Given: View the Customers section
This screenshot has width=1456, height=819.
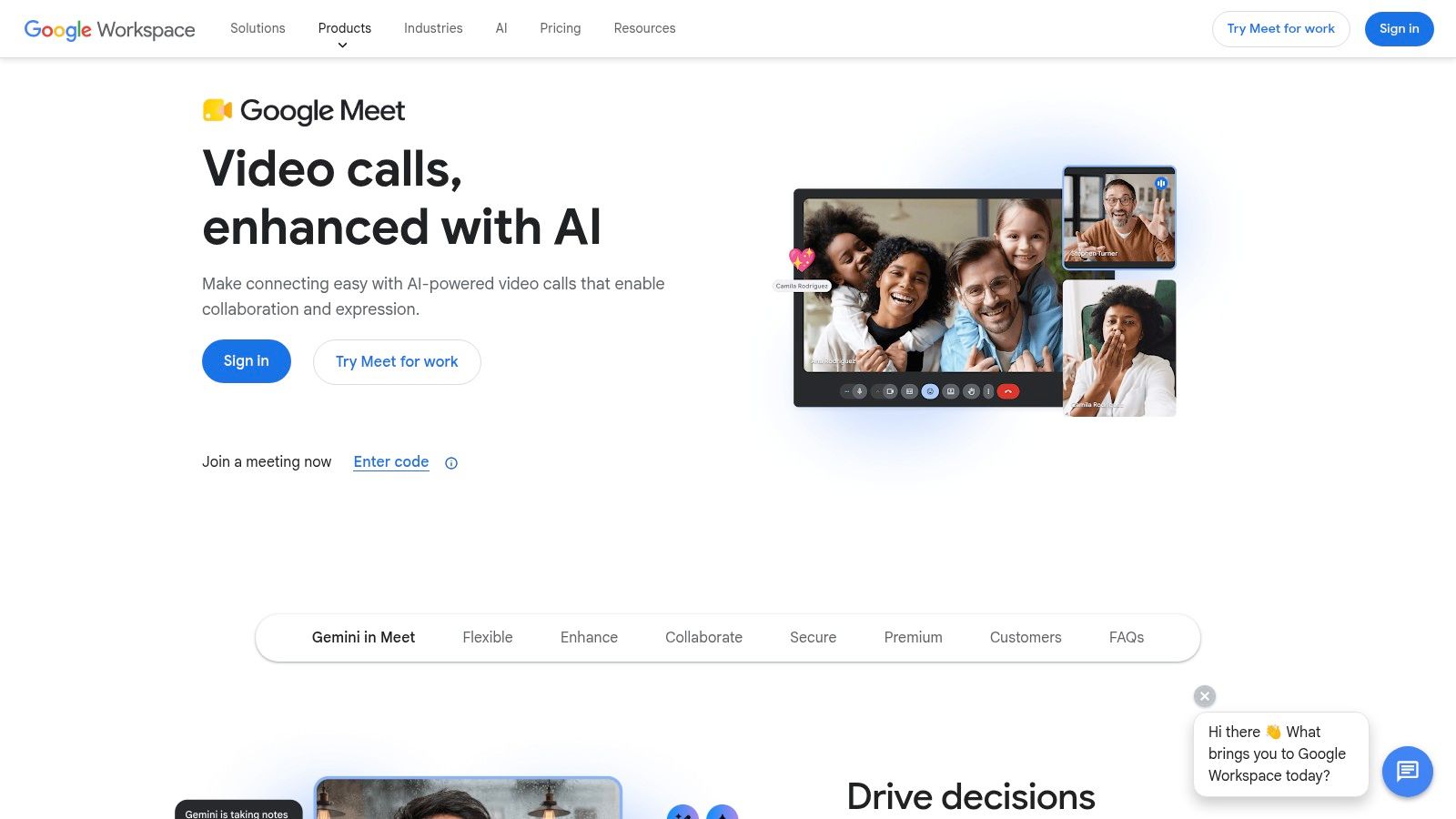Looking at the screenshot, I should pyautogui.click(x=1026, y=638).
